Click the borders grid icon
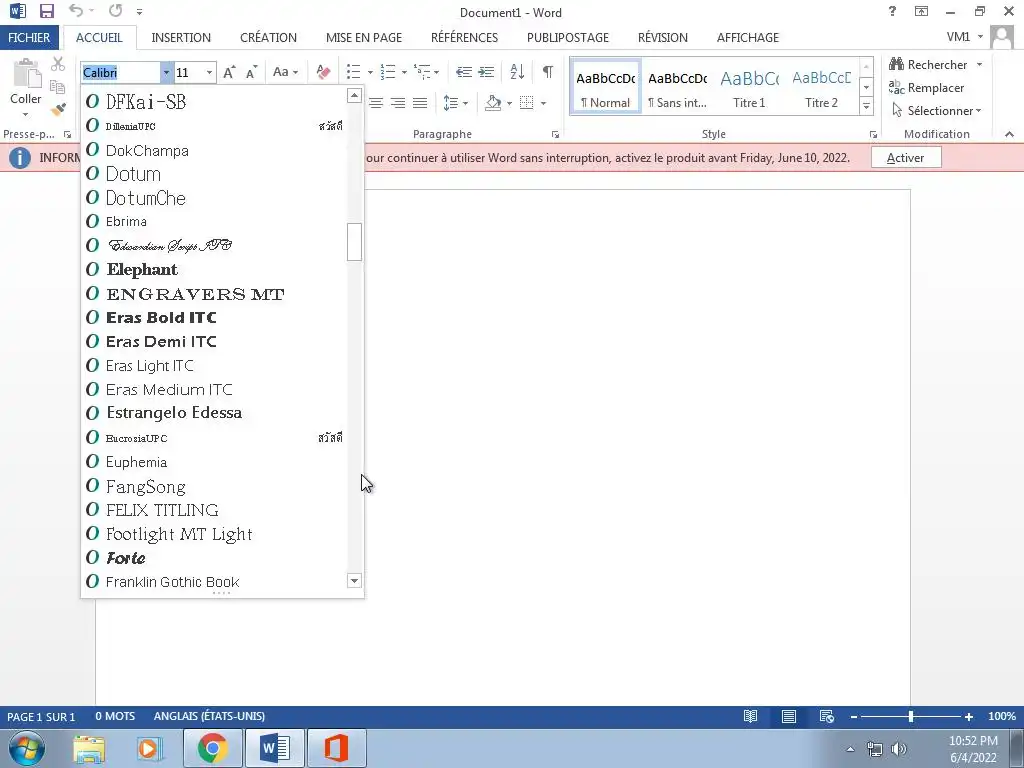This screenshot has width=1024, height=768. [527, 103]
